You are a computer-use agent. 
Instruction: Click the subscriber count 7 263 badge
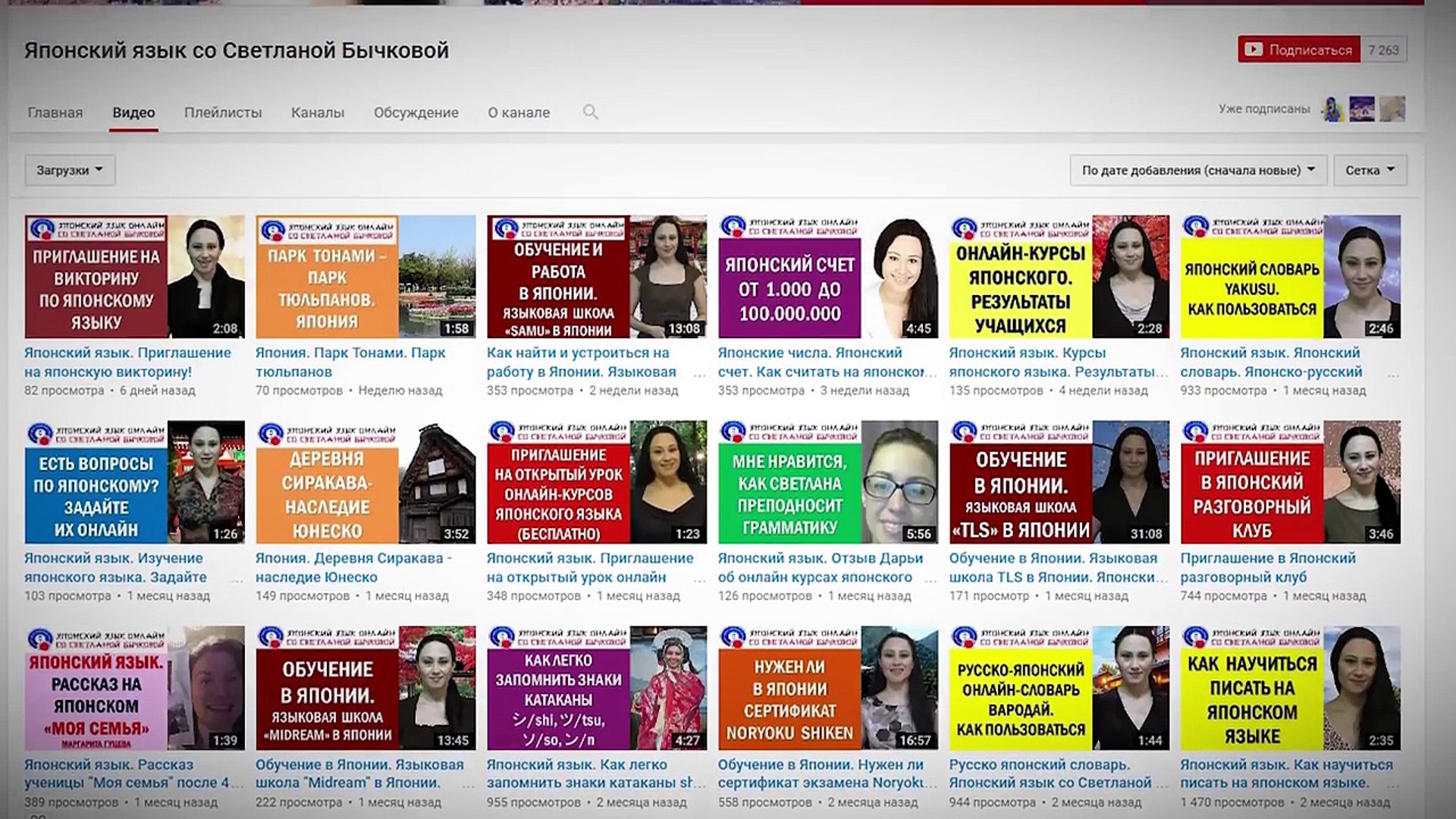(1383, 50)
